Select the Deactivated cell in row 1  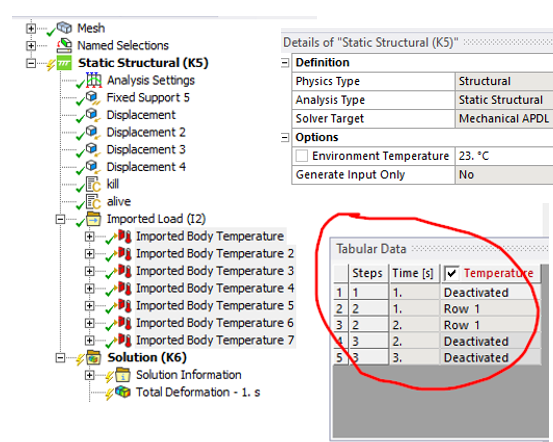[x=490, y=292]
